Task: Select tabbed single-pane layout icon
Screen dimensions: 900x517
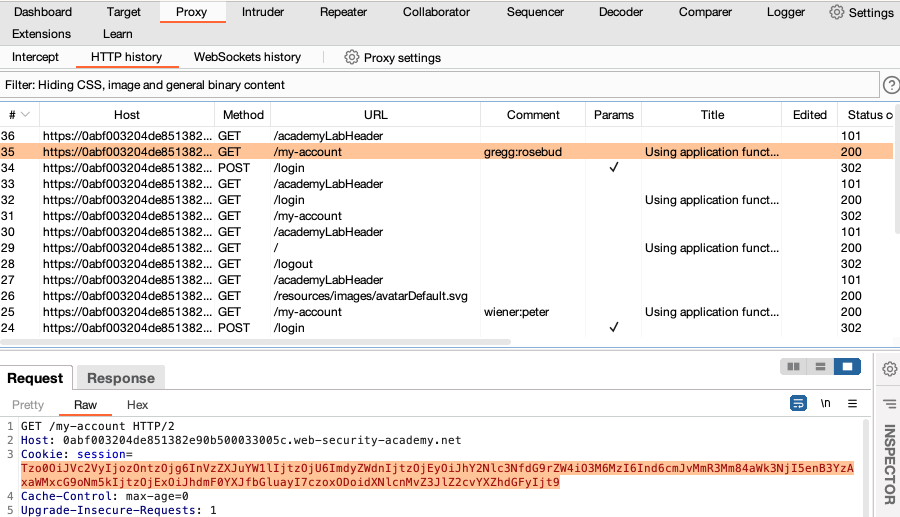Action: (x=847, y=367)
